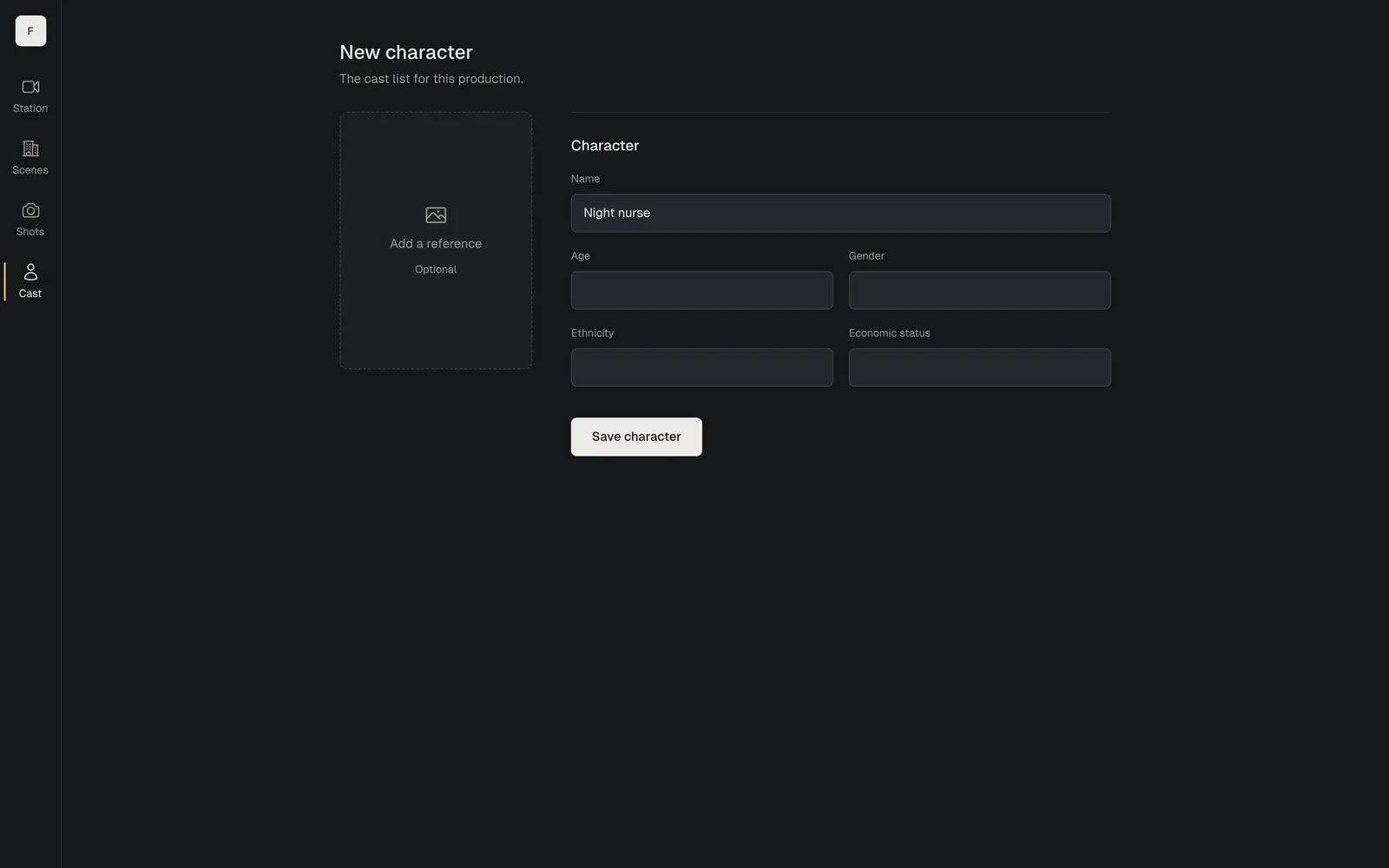Click into the Economic status field

979,367
